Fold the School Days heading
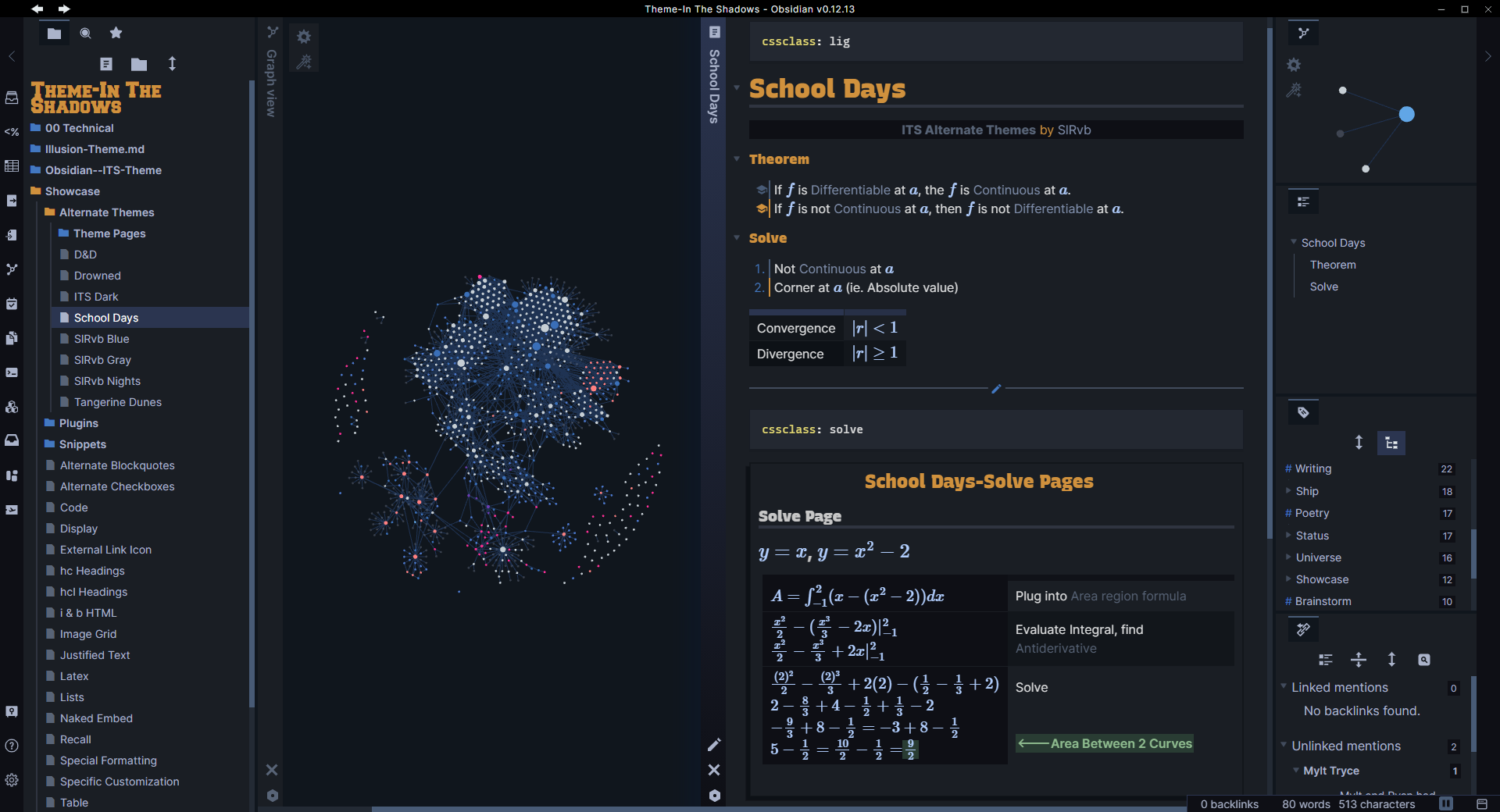 pos(736,88)
